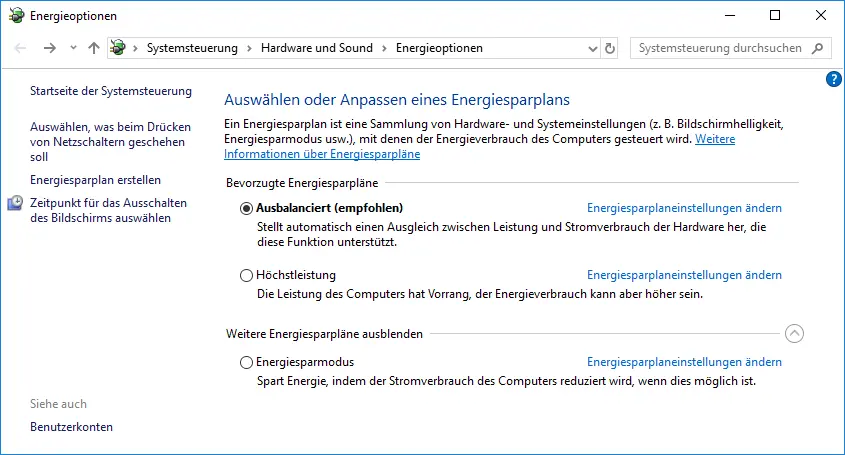This screenshot has width=845, height=455.
Task: Change plan settings for Höchstleistung
Action: pos(684,275)
